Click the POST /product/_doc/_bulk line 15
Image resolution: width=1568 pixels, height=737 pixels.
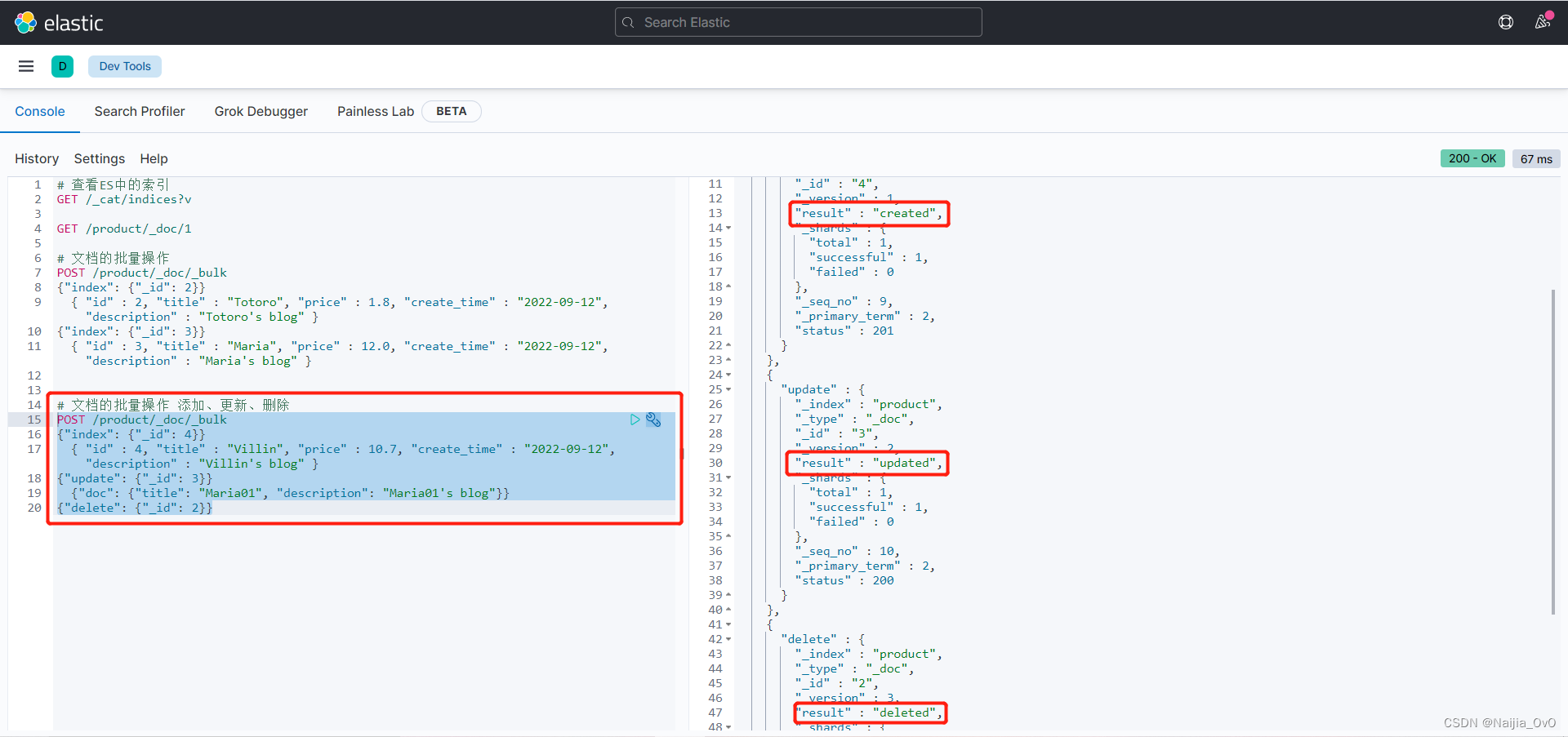[142, 420]
